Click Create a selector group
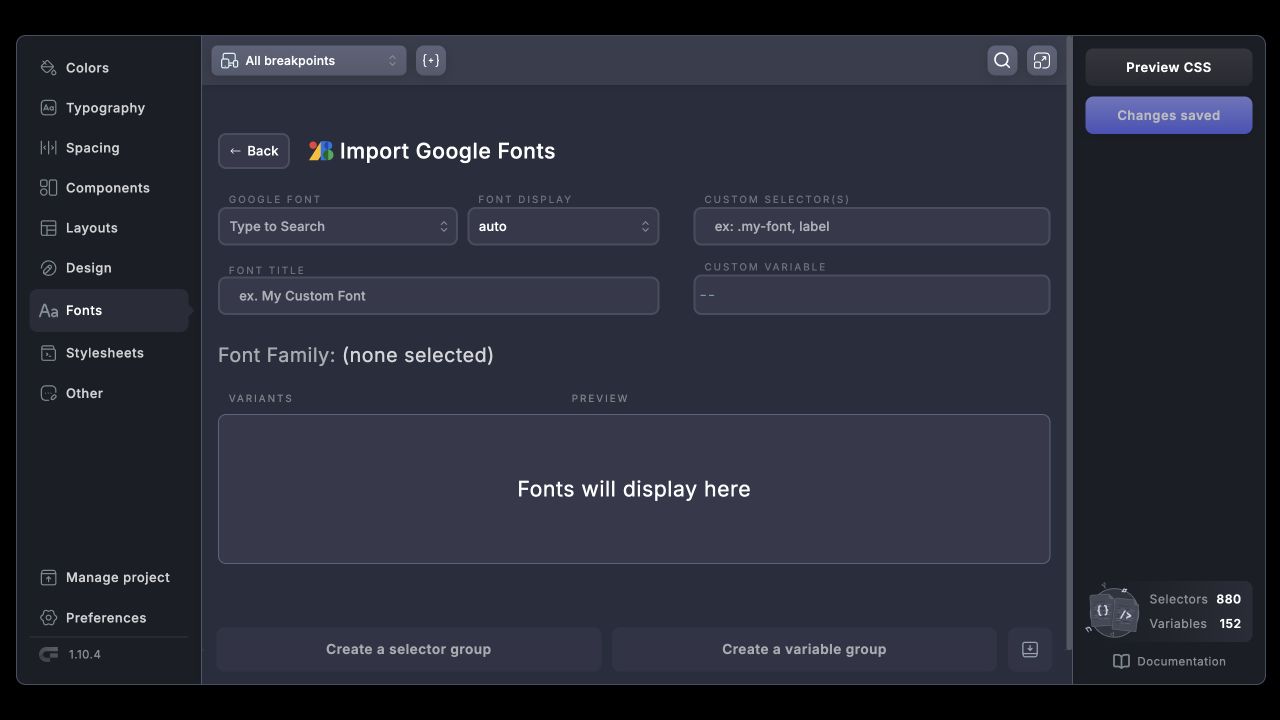The width and height of the screenshot is (1280, 720). point(408,649)
